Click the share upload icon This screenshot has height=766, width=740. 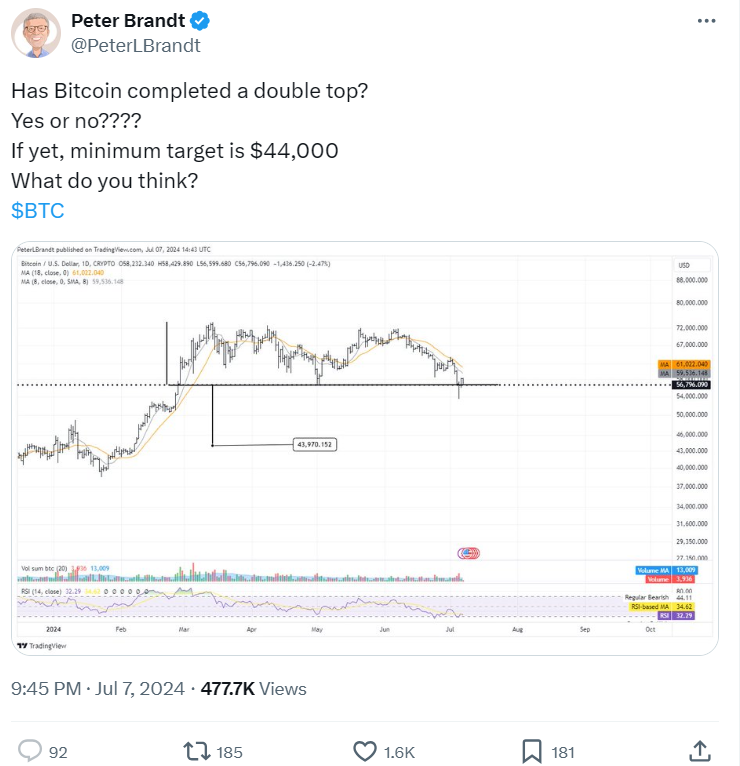pyautogui.click(x=701, y=750)
